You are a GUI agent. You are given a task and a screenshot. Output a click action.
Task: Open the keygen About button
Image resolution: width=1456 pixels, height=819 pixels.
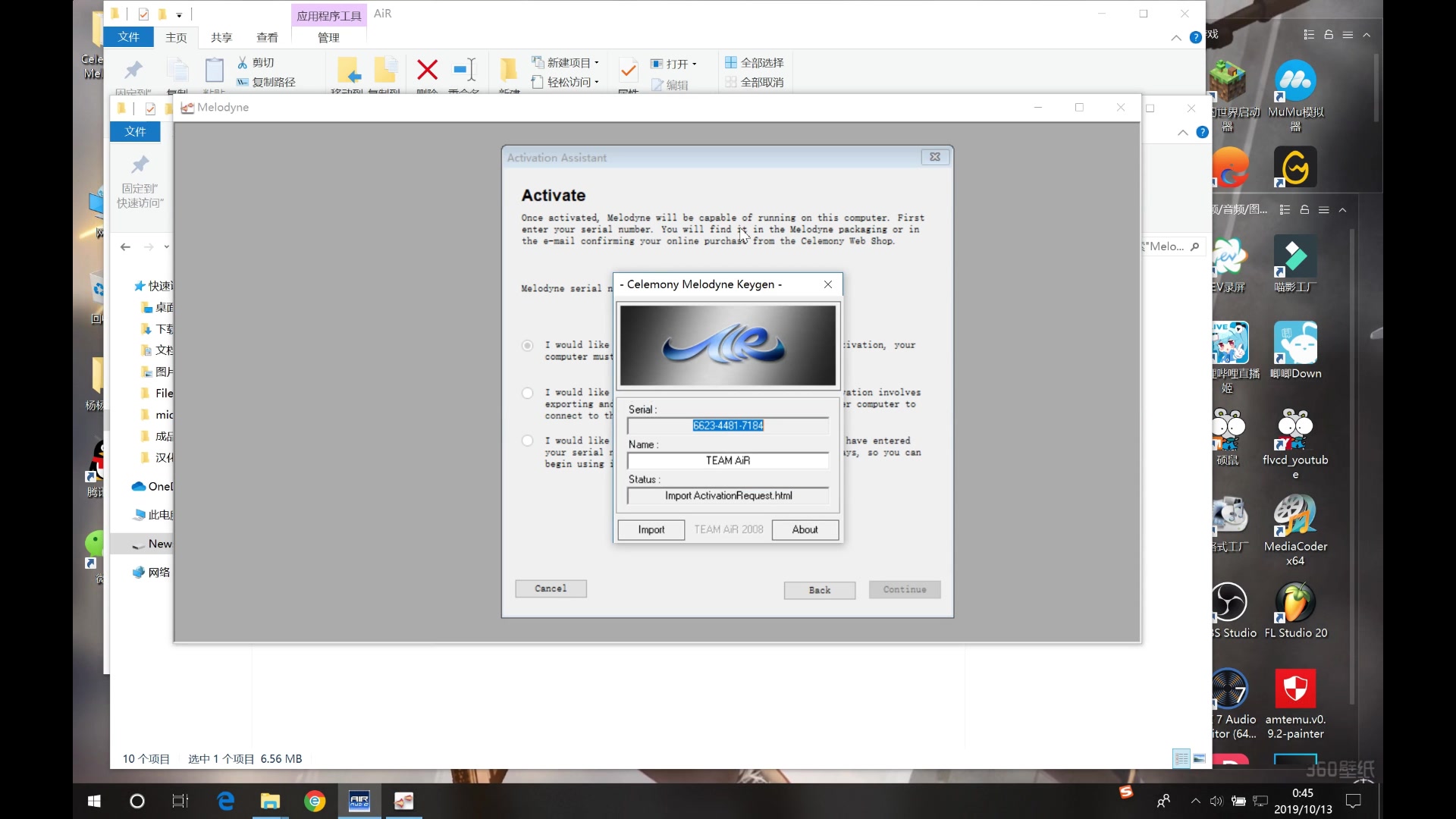point(805,529)
